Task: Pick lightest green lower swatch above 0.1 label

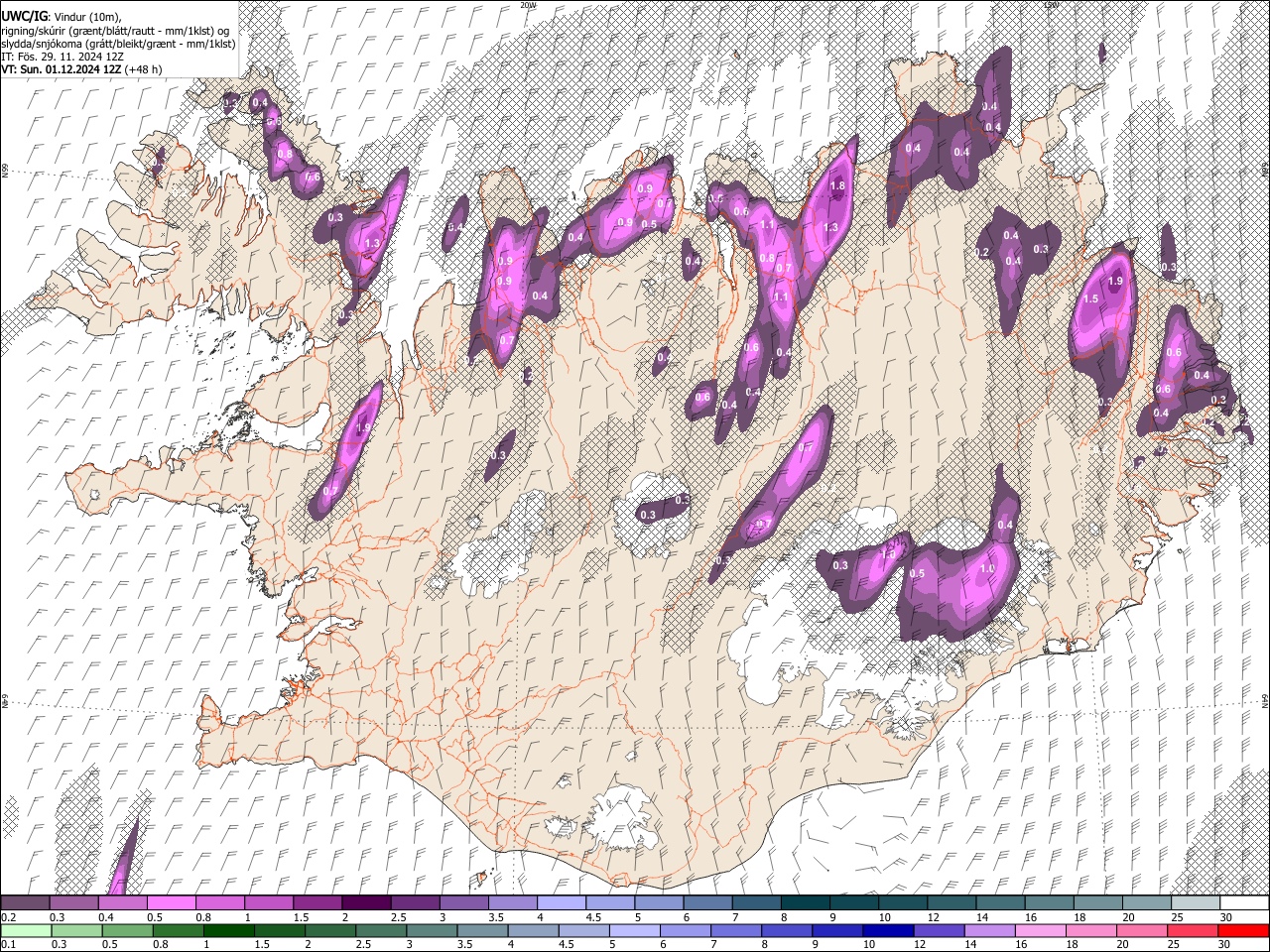Action: point(25,930)
